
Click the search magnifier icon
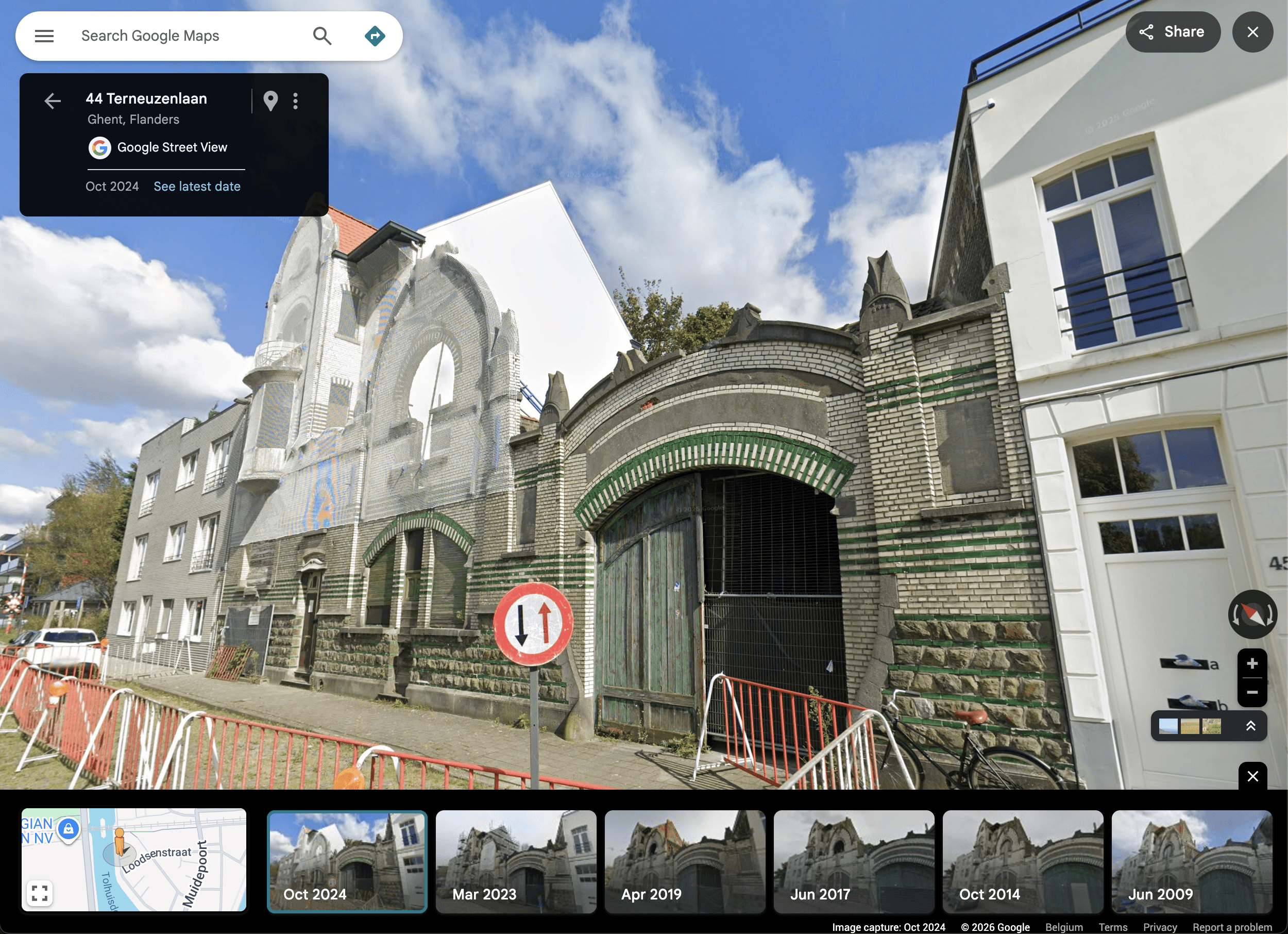coord(321,36)
